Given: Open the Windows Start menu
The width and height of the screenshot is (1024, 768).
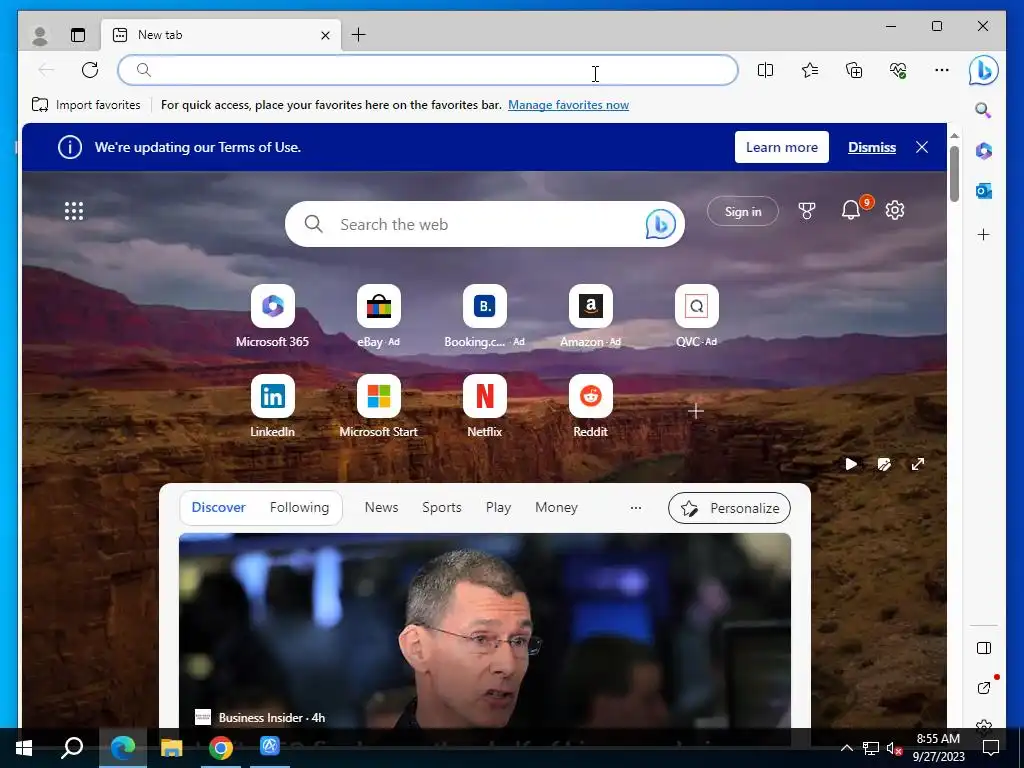Looking at the screenshot, I should tap(24, 748).
